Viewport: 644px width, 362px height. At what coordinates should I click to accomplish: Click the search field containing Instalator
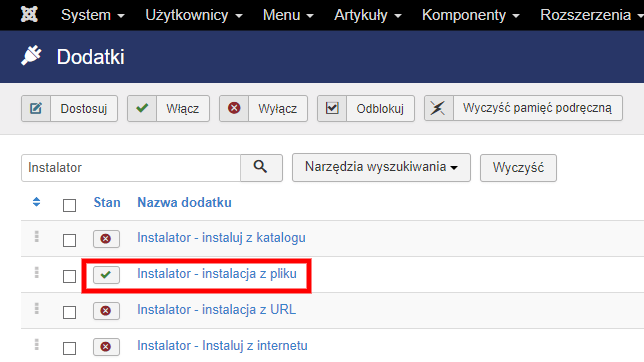click(x=131, y=168)
